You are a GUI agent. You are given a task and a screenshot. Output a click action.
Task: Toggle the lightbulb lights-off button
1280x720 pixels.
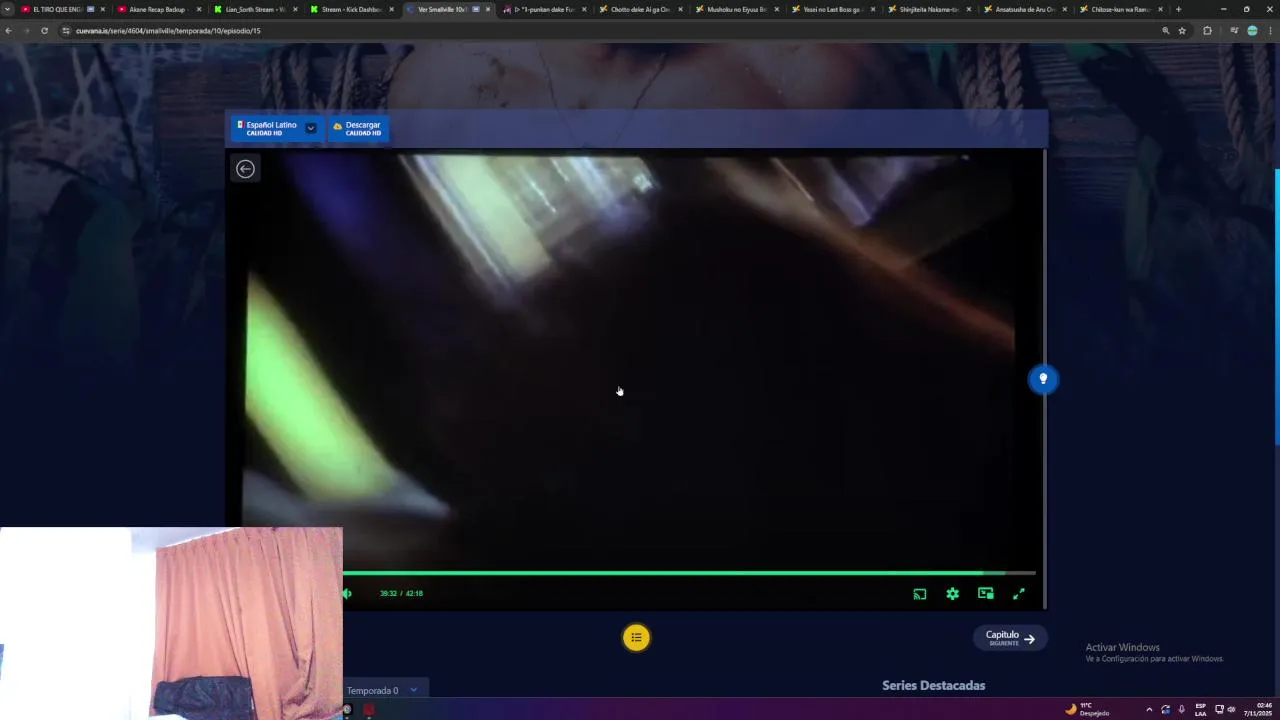click(1043, 379)
